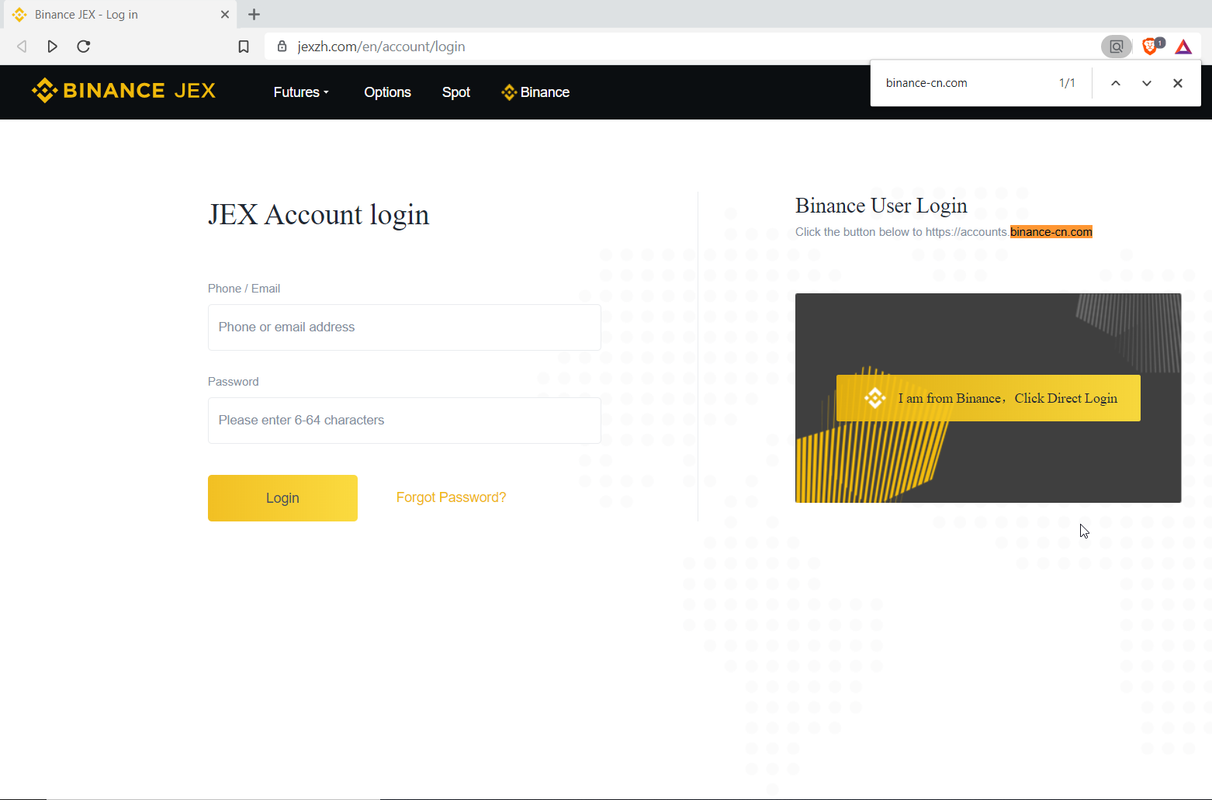Bookmark this page with the bookmark icon
The width and height of the screenshot is (1212, 800).
243,47
